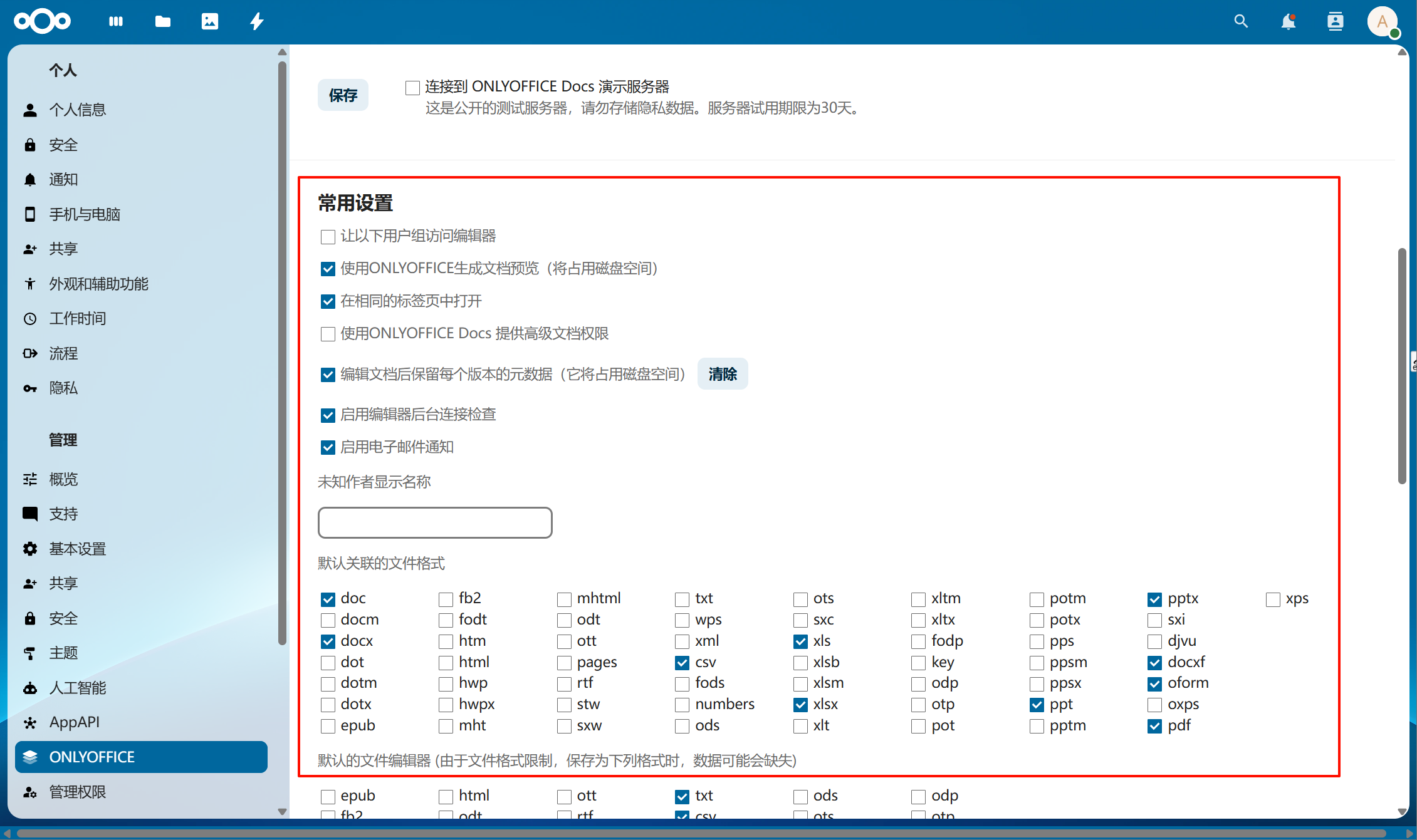This screenshot has width=1417, height=840.
Task: Click the admin 安全 lock icon under 管理
Action: pos(30,618)
